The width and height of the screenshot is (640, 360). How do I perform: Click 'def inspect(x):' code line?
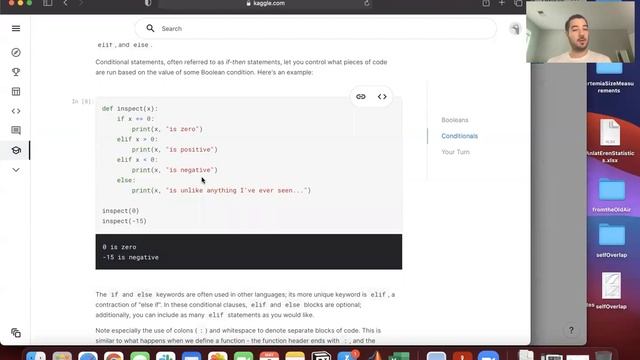[130, 109]
